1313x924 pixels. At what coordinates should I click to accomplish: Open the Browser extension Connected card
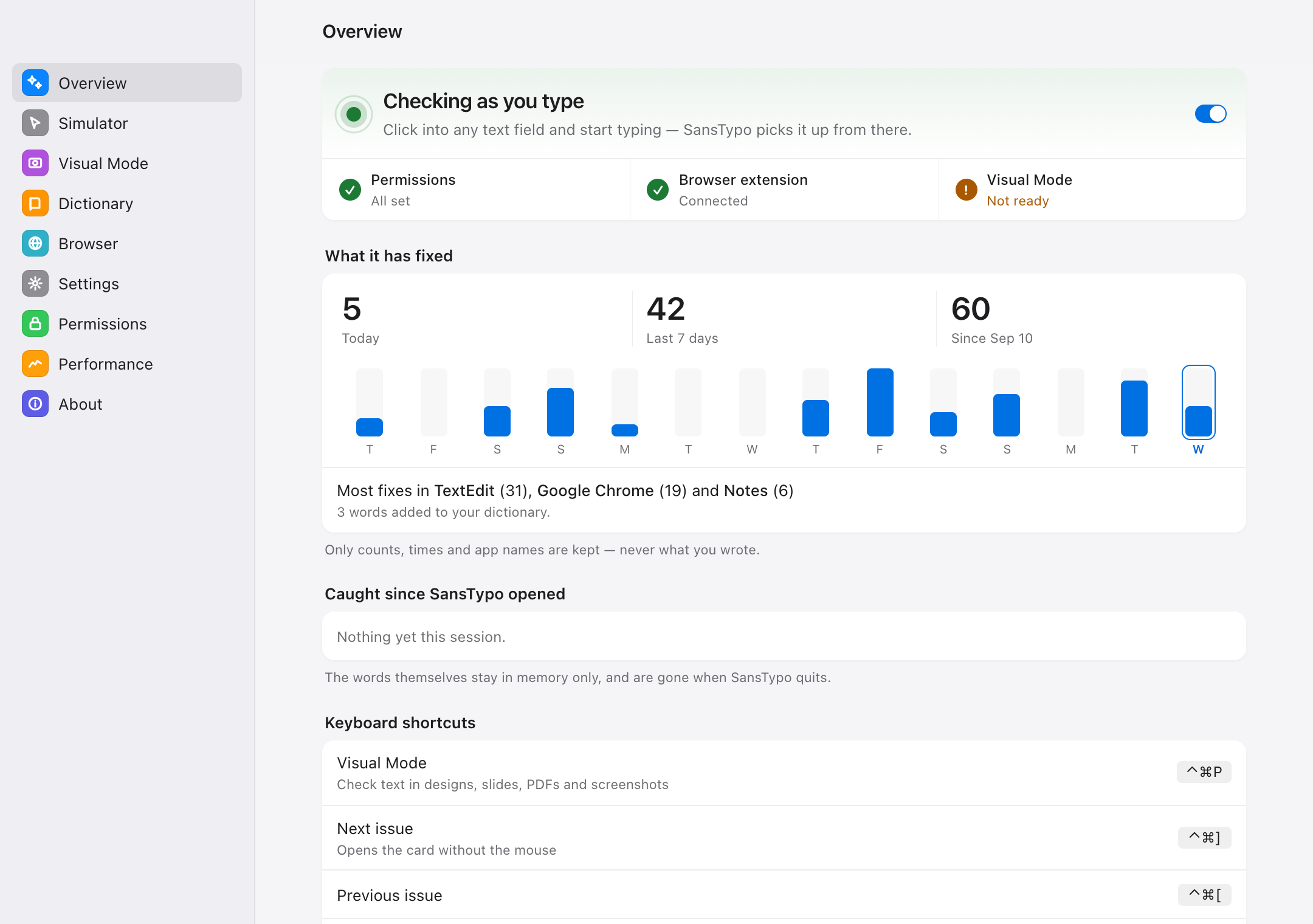pyautogui.click(x=784, y=190)
